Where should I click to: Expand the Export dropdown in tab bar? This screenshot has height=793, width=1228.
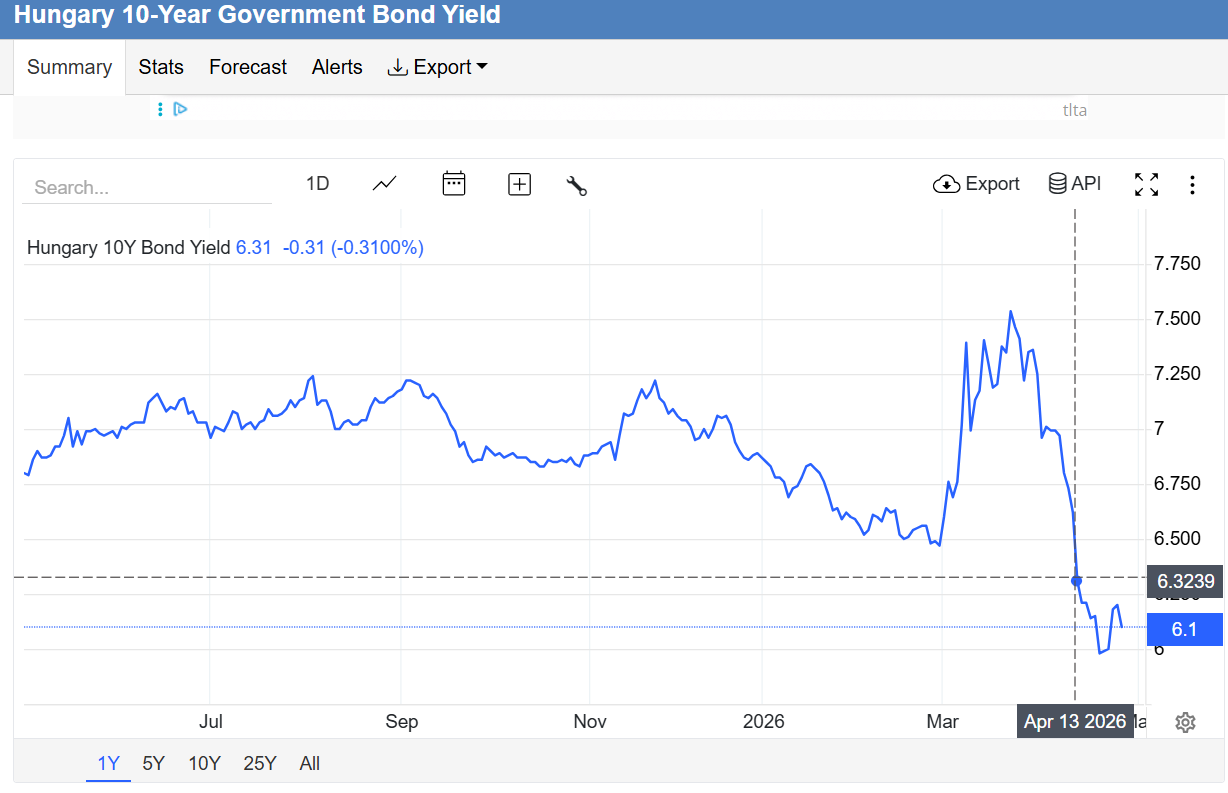coord(438,67)
